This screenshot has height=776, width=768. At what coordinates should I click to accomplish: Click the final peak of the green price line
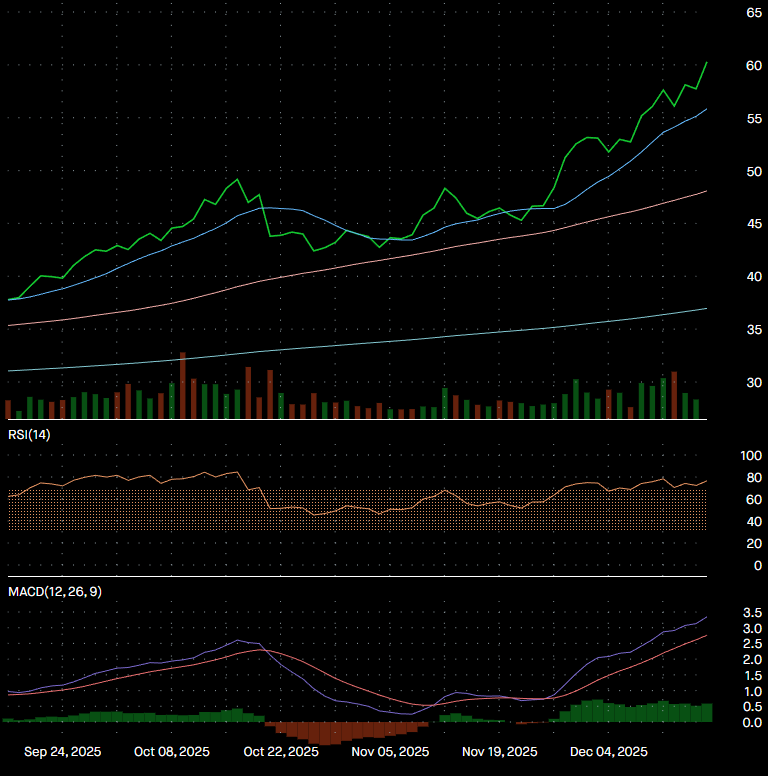(707, 62)
